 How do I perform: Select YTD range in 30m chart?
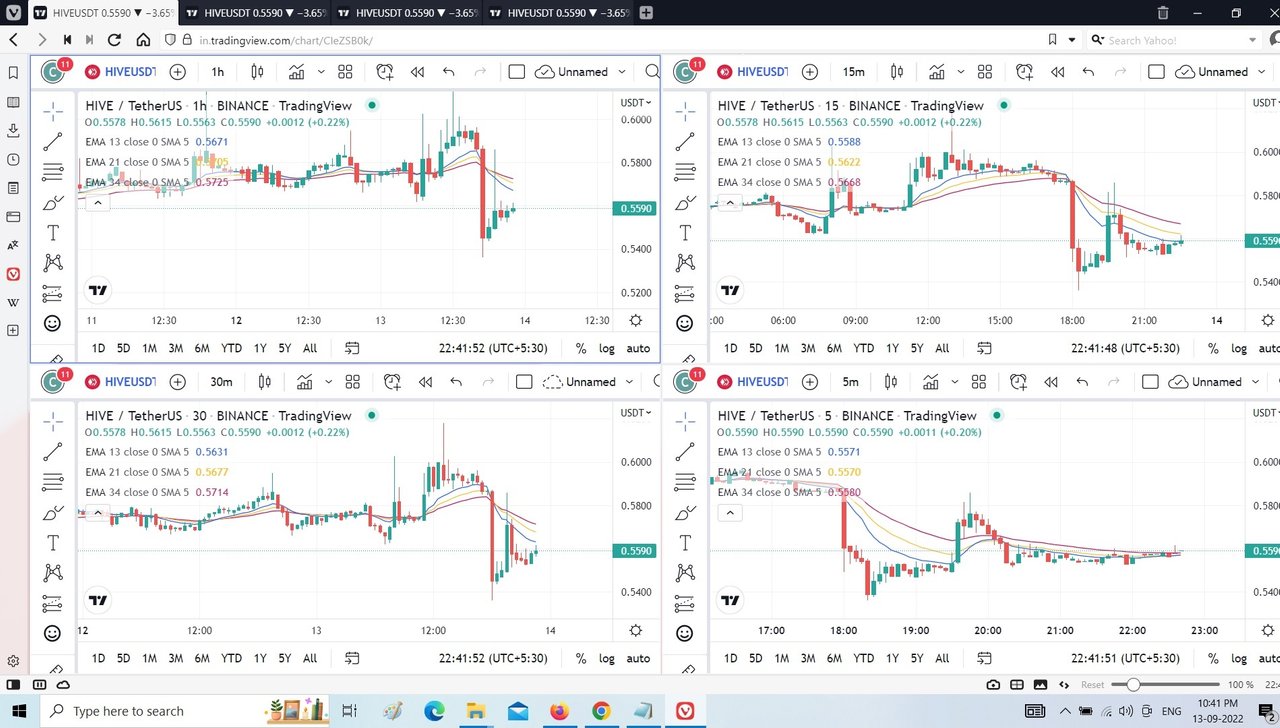click(x=231, y=658)
